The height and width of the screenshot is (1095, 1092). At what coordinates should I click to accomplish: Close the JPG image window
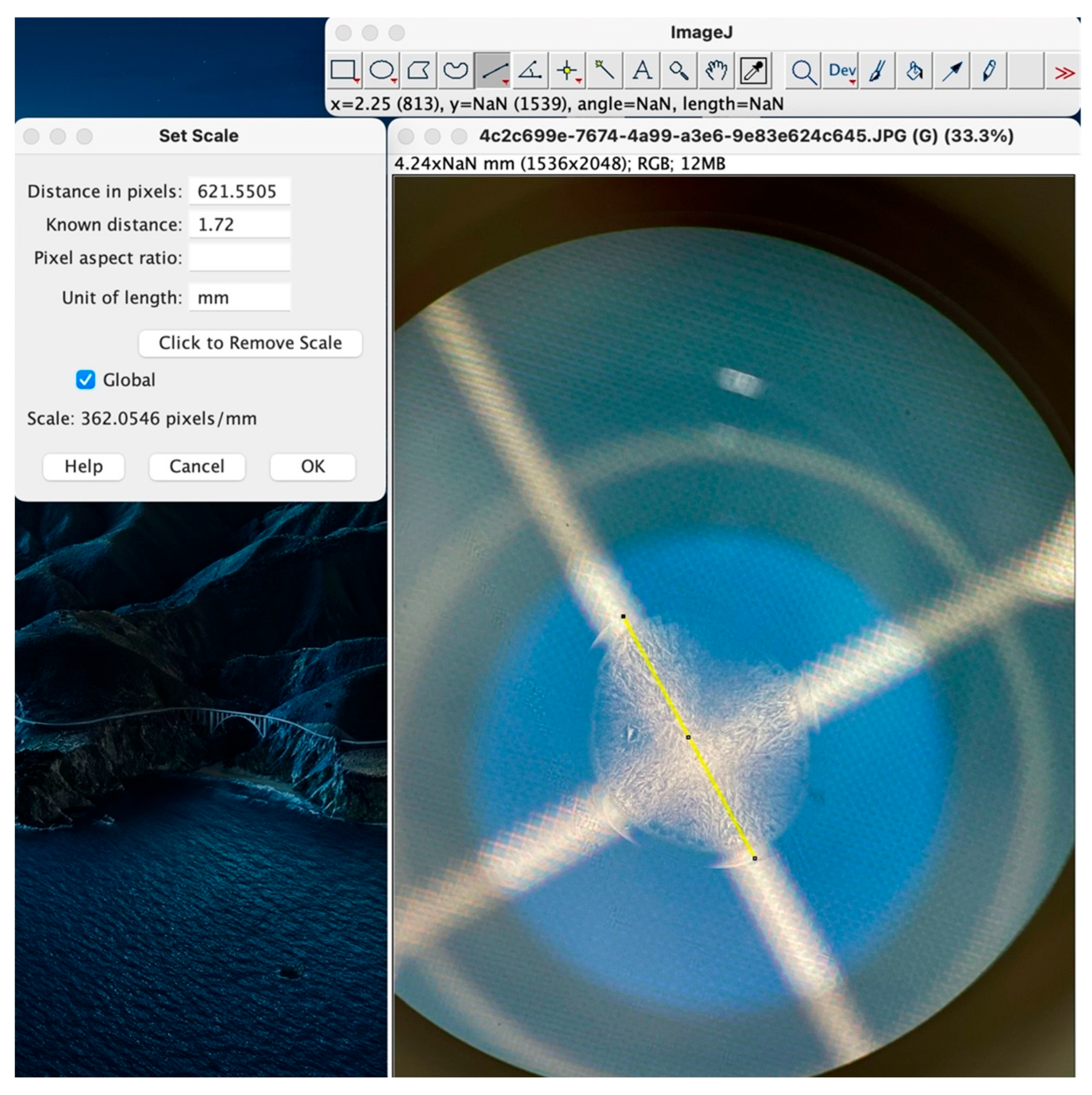pos(406,136)
